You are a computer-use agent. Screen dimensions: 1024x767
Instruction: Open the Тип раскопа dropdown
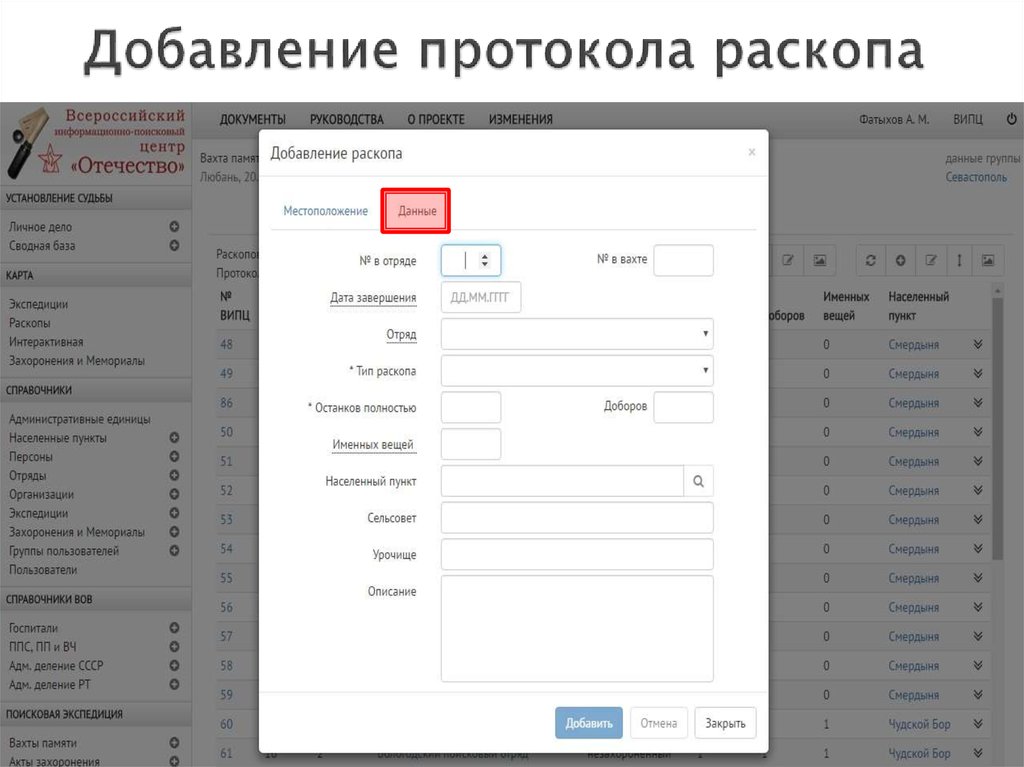[577, 370]
